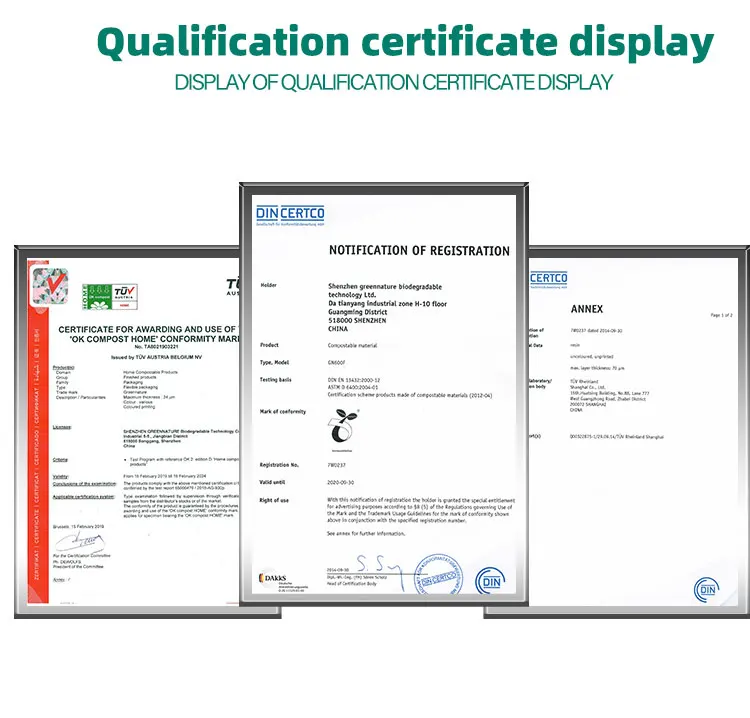Click the 'NOTIFICATION OF REGISTRATION' title
The image size is (750, 718).
point(419,251)
